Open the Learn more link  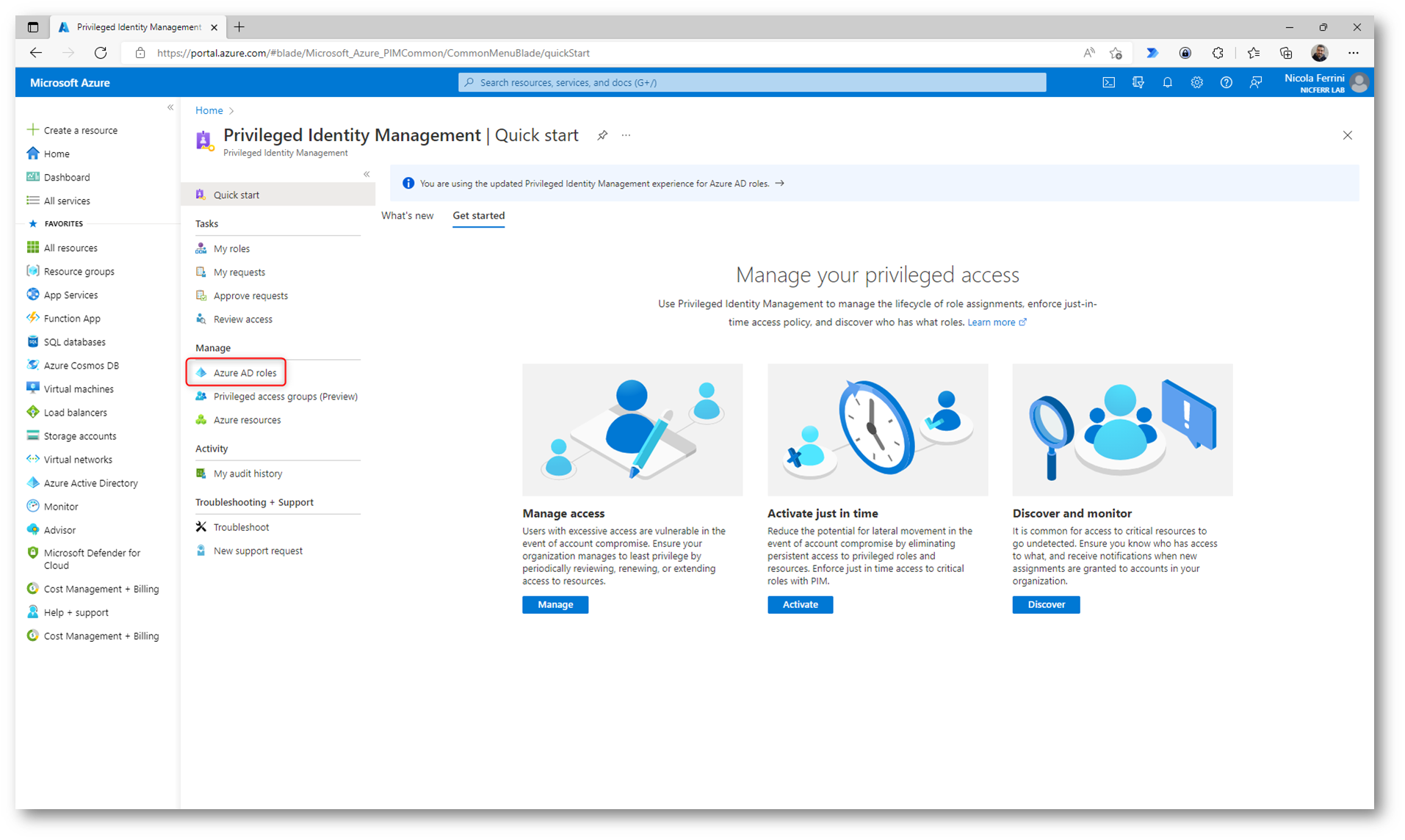997,322
